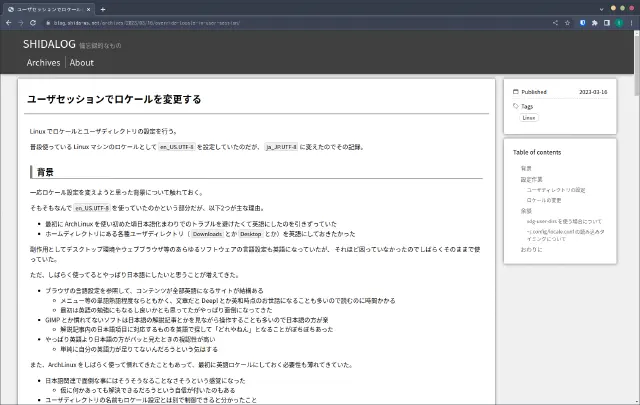Viewport: 640px width, 405px height.
Task: Click the URL in the address bar
Action: coord(147,23)
